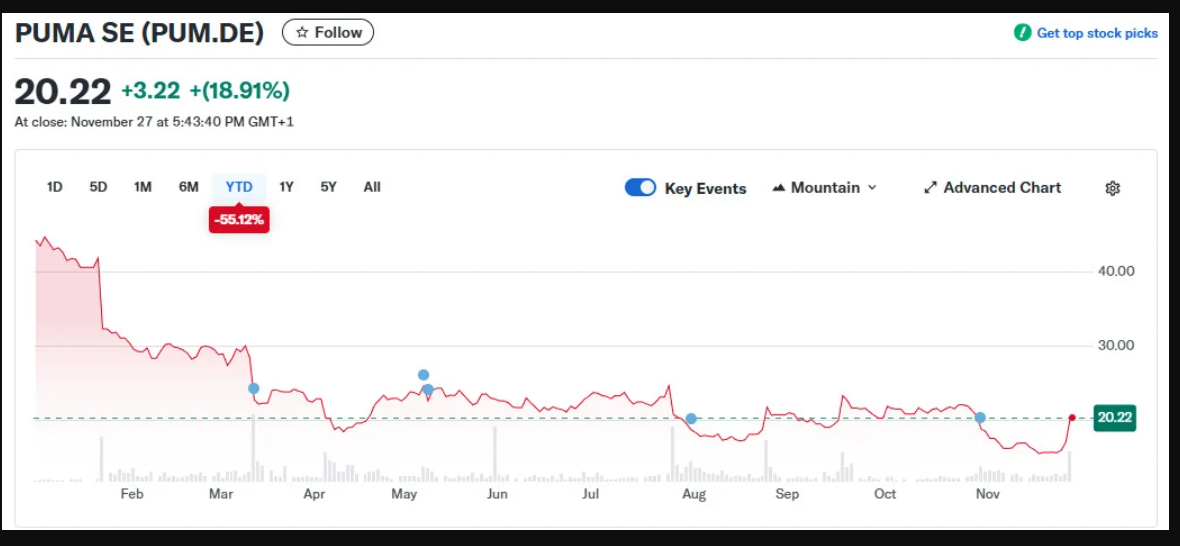The height and width of the screenshot is (546, 1180).
Task: Switch to the 6M range
Action: pos(188,187)
